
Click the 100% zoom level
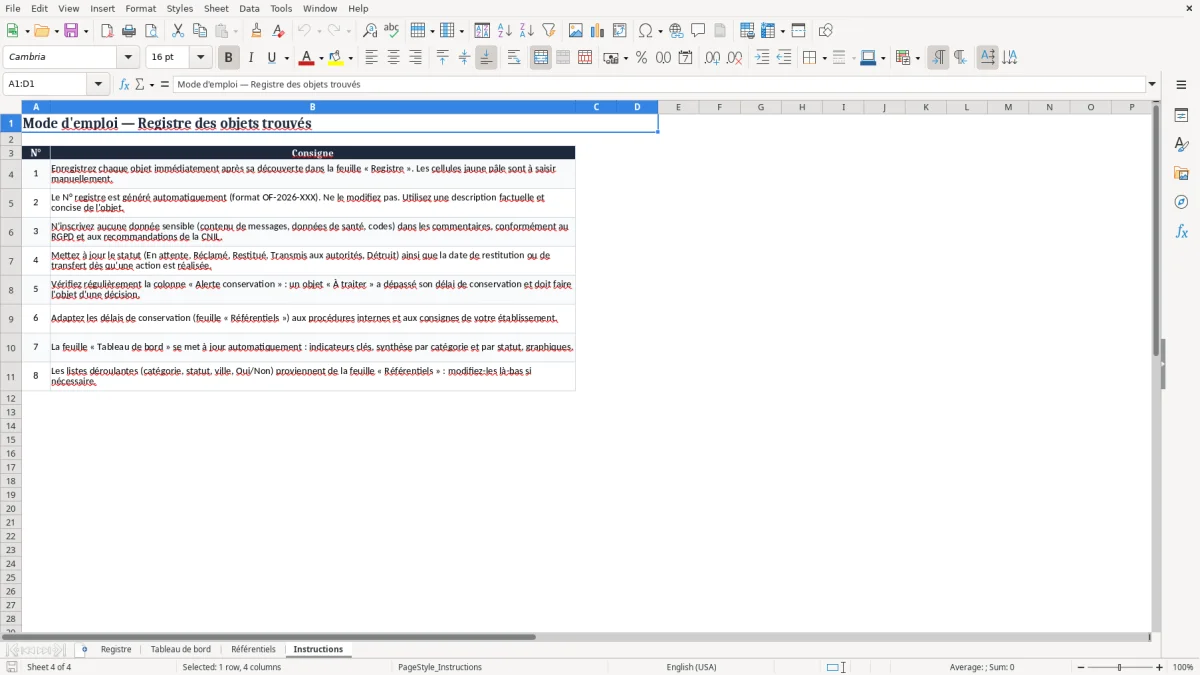1183,667
